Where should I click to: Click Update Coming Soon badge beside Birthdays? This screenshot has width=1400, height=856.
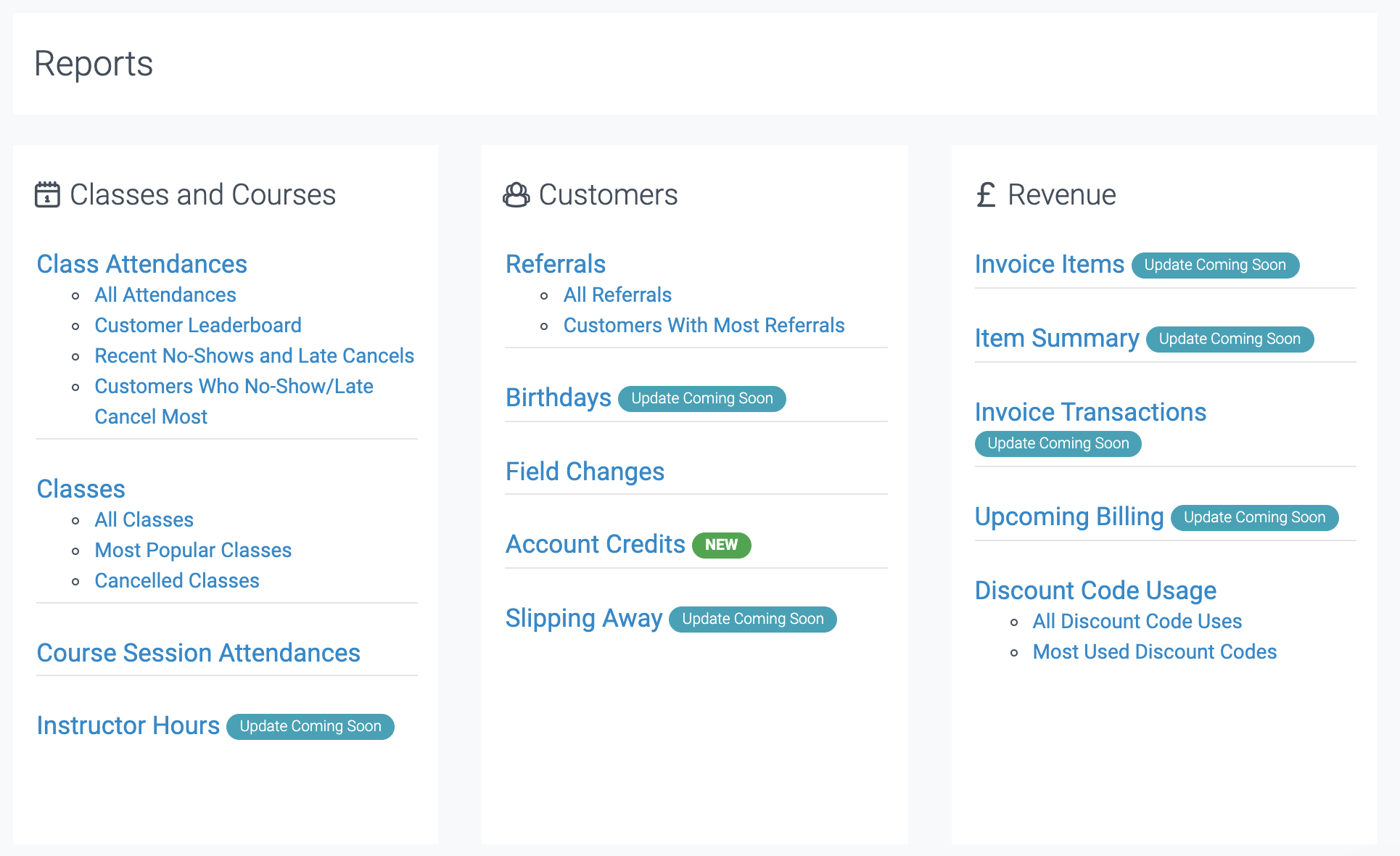[701, 398]
